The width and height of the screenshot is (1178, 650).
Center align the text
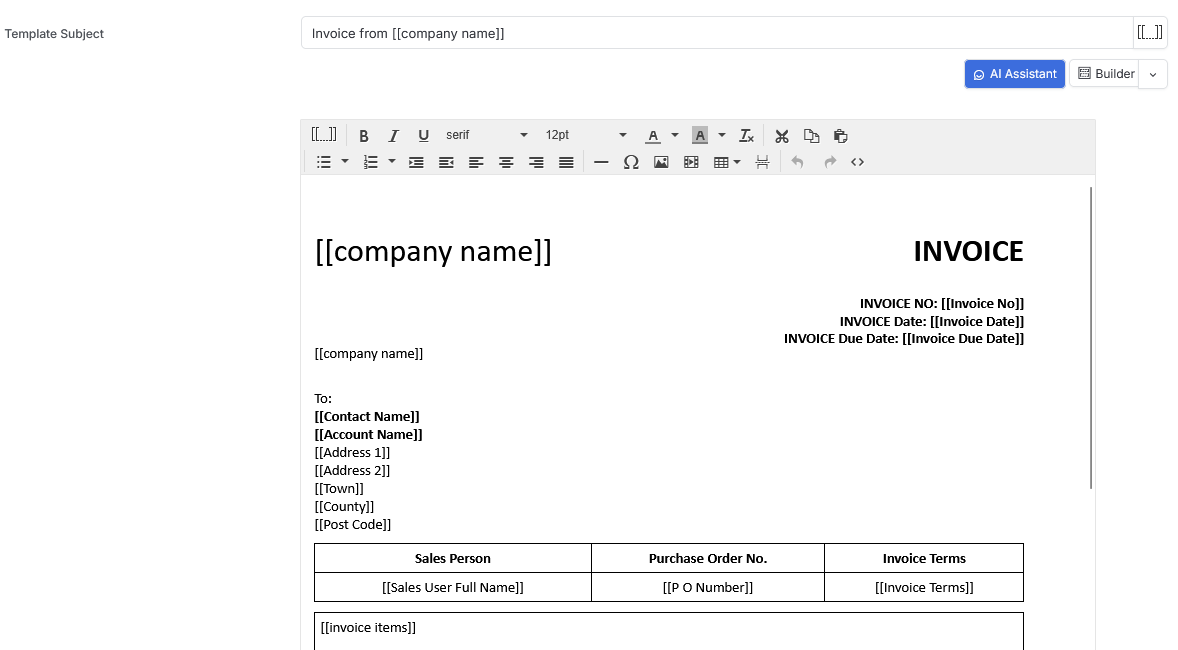[x=506, y=162]
